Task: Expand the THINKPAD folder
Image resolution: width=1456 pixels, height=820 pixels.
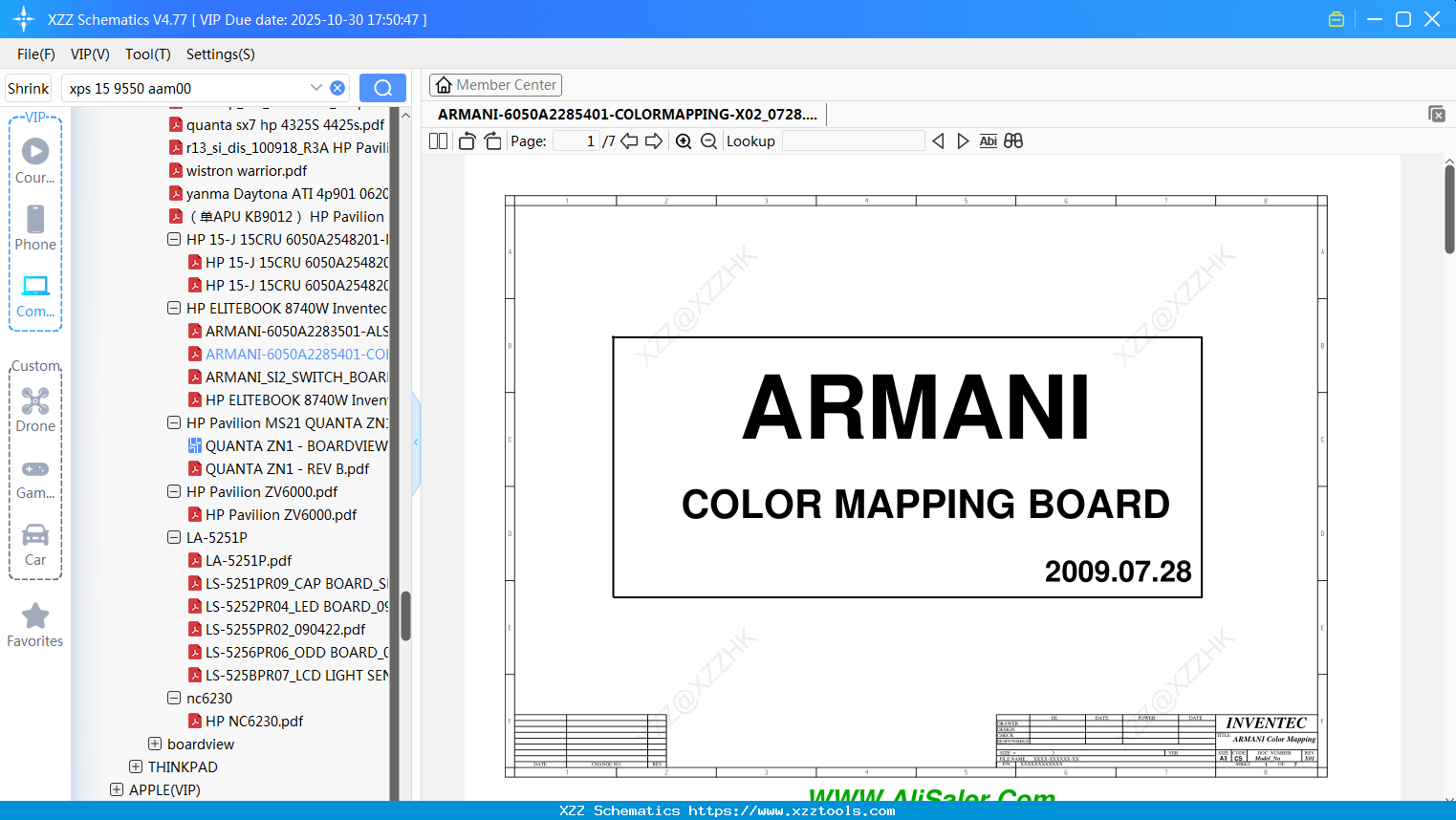Action: (136, 767)
